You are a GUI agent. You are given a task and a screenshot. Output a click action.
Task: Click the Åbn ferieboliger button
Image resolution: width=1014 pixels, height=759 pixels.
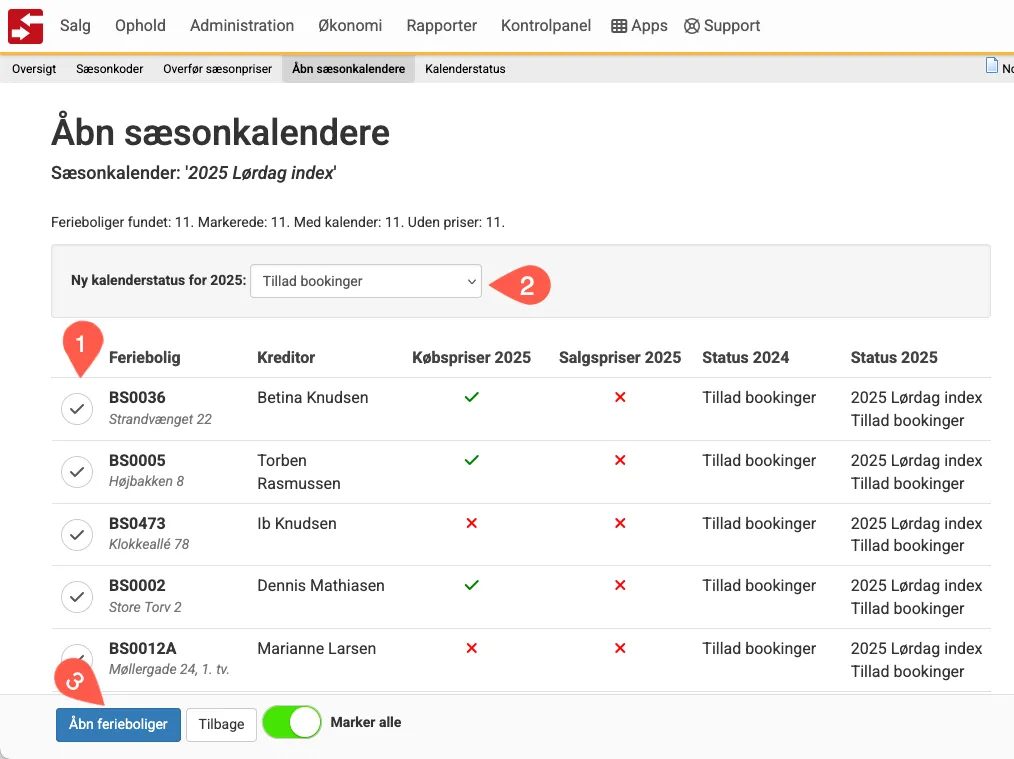coord(118,724)
